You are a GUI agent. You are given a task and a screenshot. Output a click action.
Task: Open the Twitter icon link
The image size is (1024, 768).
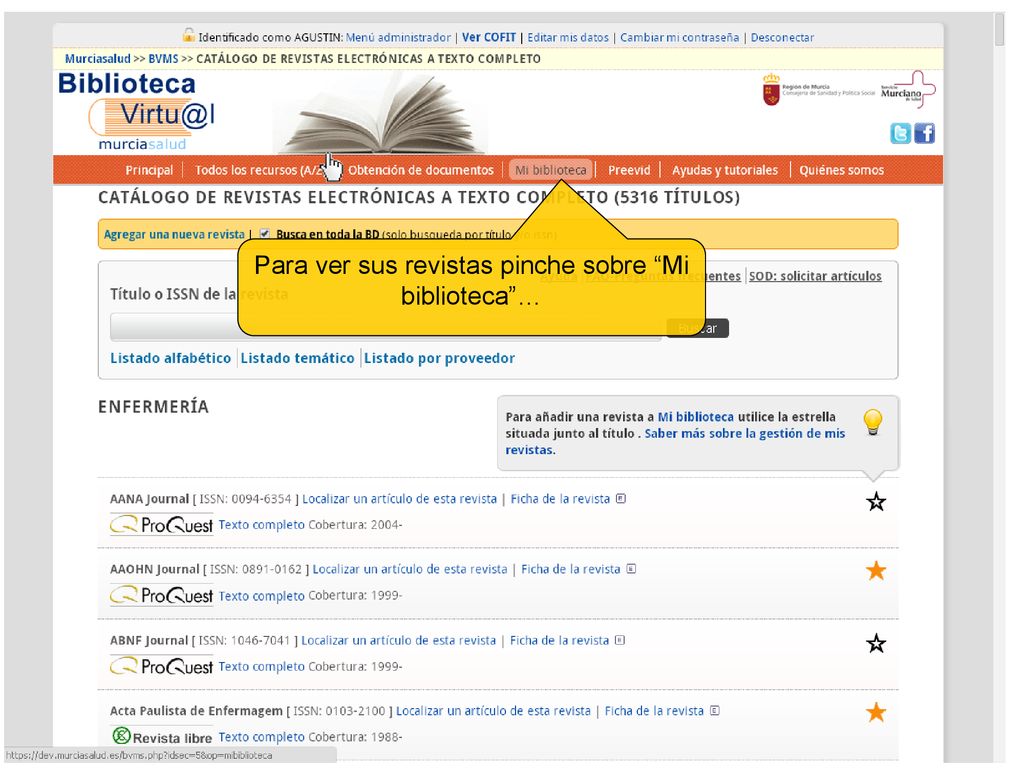(x=900, y=133)
